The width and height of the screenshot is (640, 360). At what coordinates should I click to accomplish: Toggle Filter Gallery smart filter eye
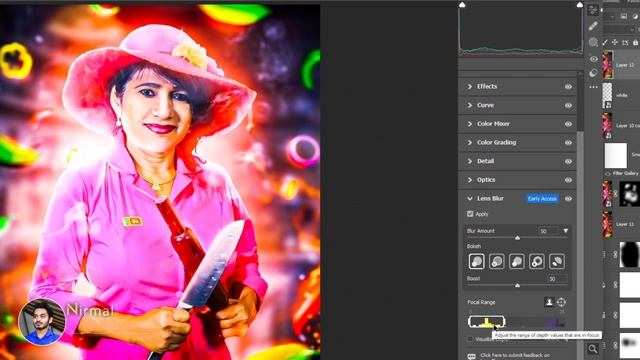coord(607,173)
